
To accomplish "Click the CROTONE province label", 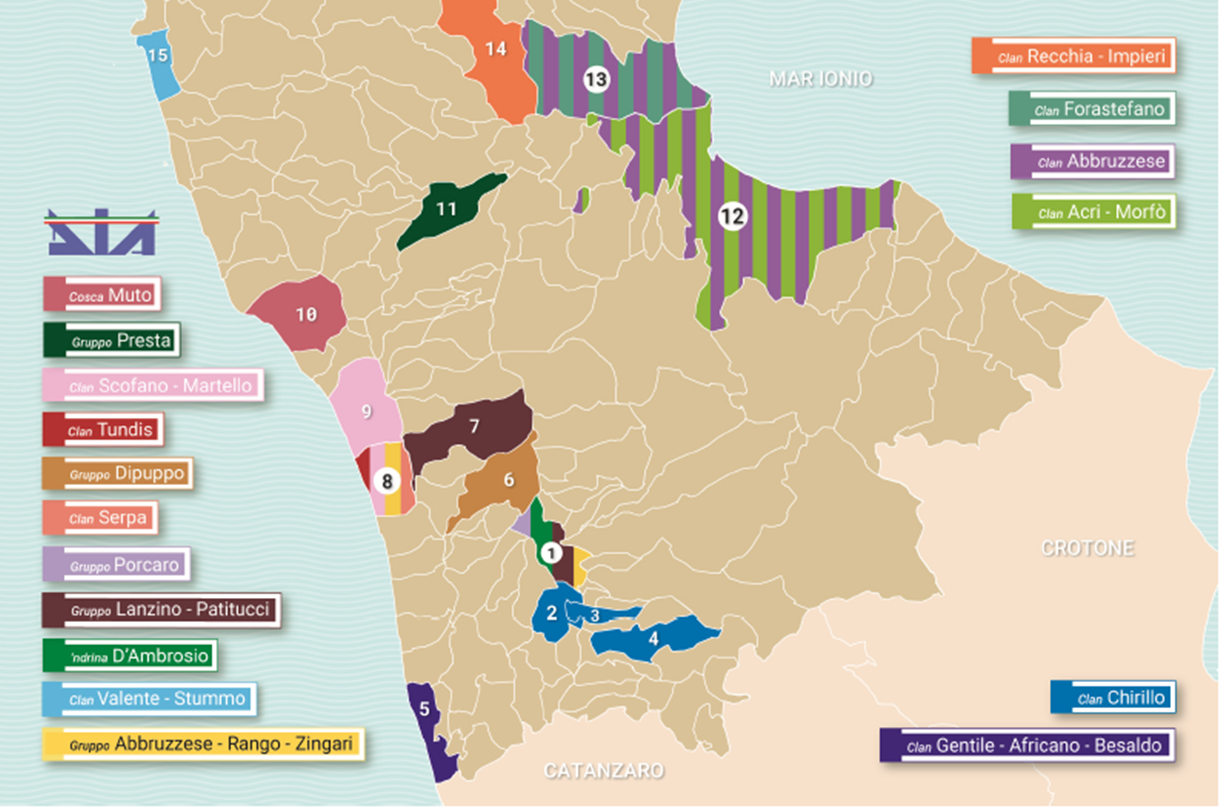I will 1087,548.
